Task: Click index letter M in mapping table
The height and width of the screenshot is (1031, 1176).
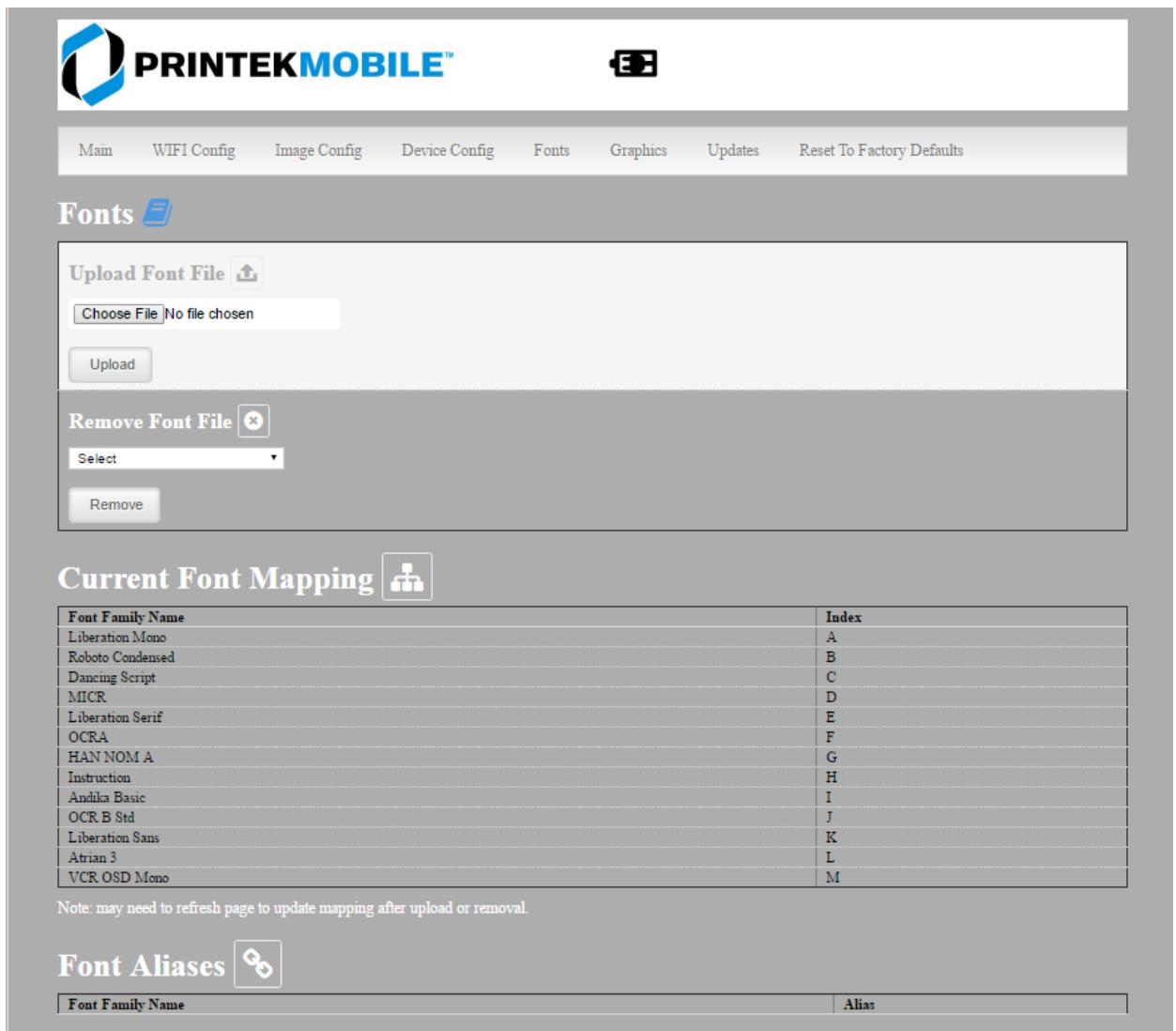Action: [832, 878]
